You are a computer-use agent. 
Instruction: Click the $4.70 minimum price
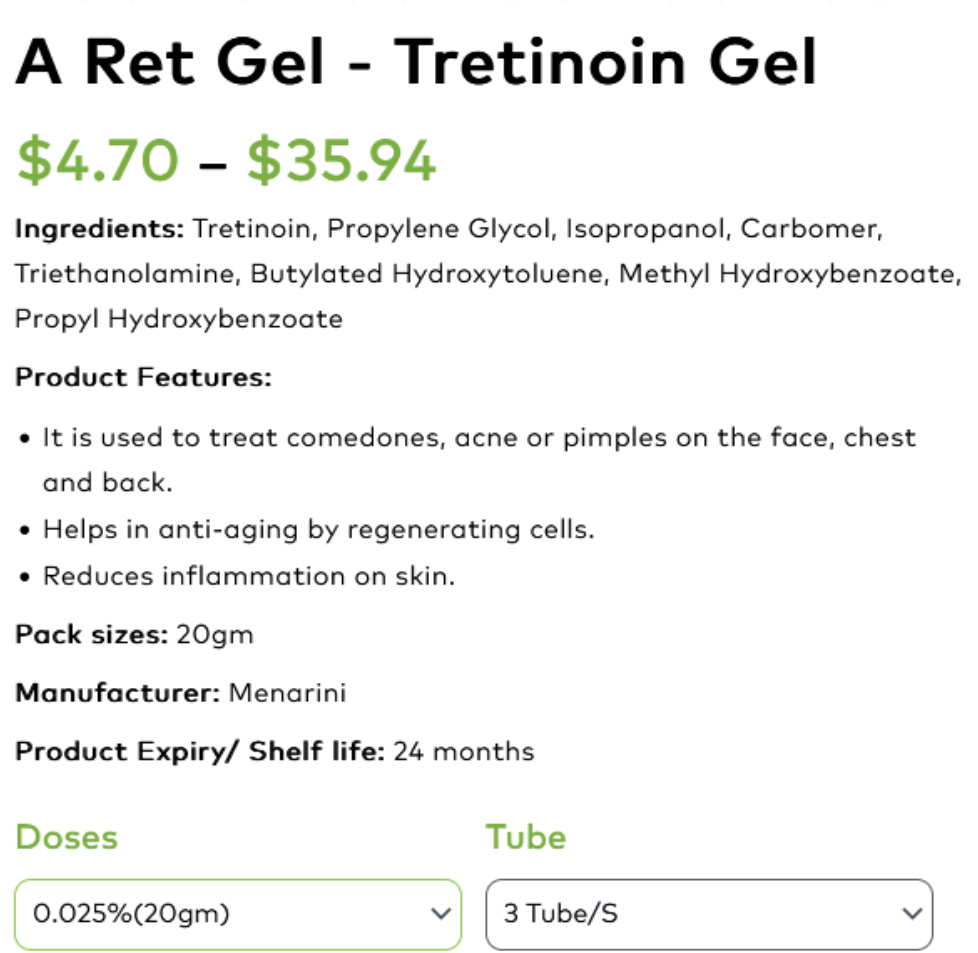(98, 160)
